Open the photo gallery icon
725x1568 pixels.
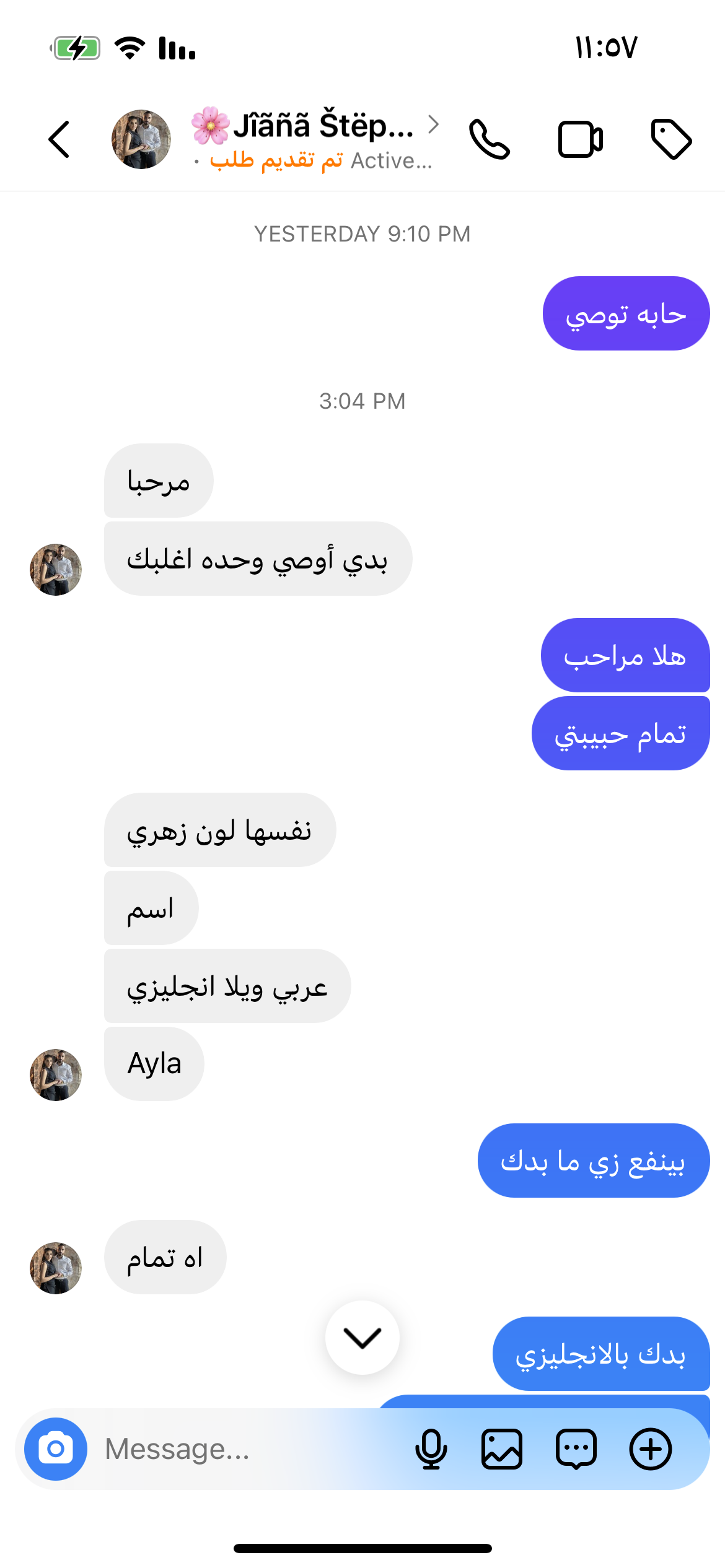pyautogui.click(x=502, y=1449)
